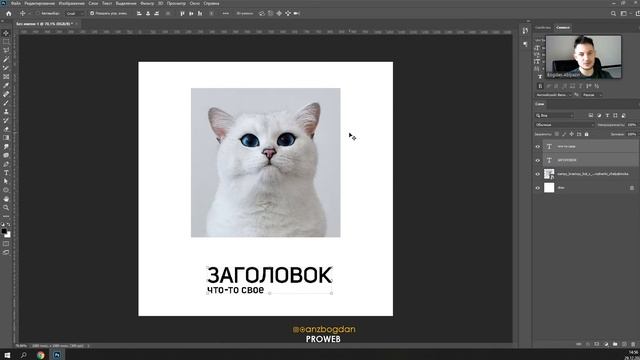Select the Eyedropper tool
This screenshot has height=360, width=640.
[x=6, y=85]
